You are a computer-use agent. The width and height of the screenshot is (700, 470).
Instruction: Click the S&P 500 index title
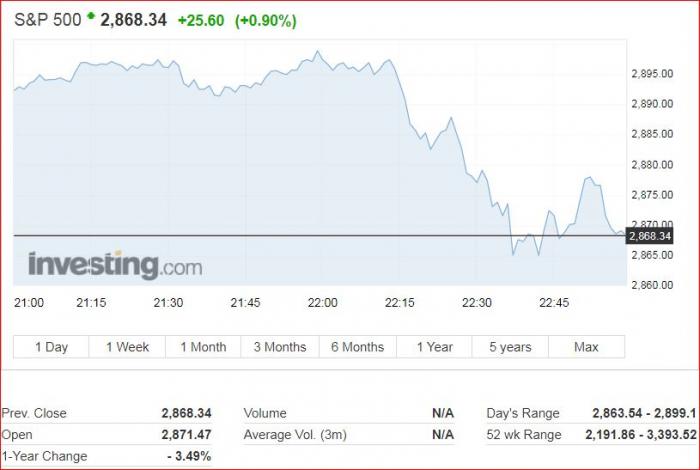47,20
